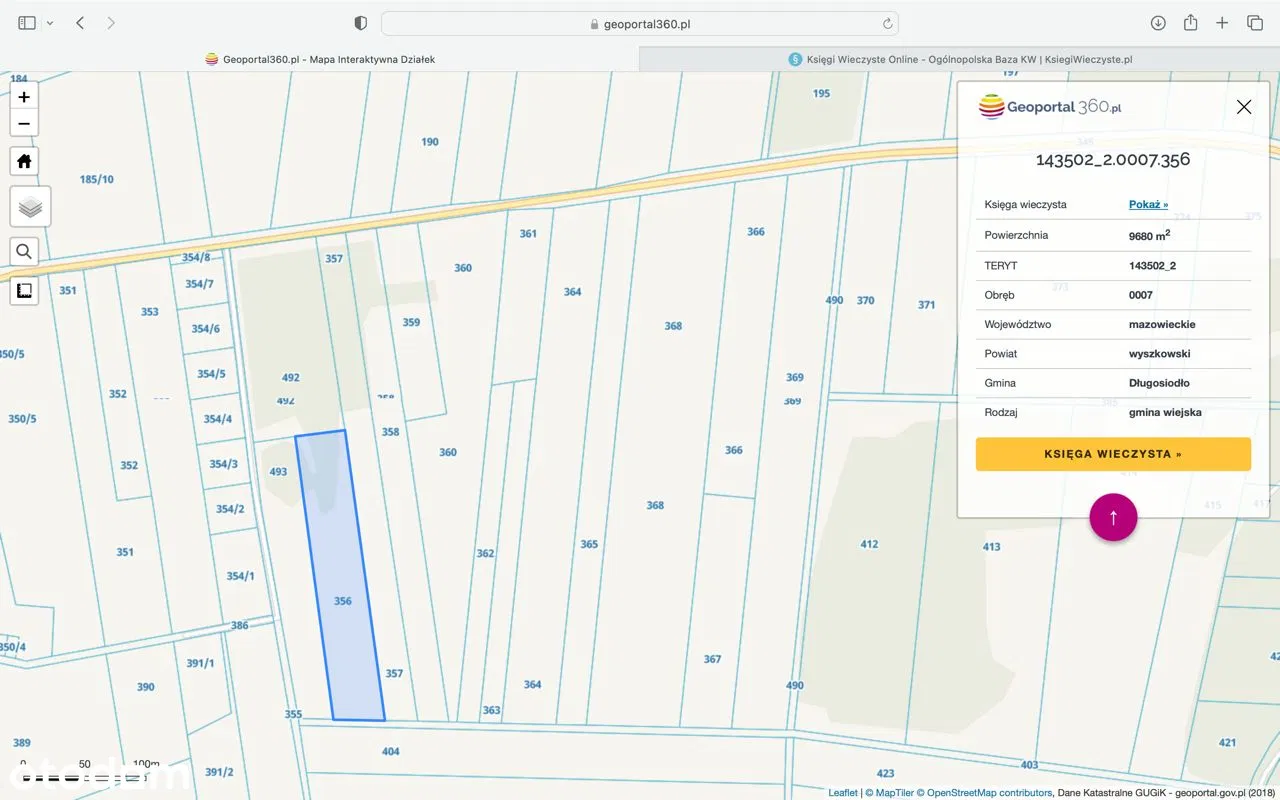Image resolution: width=1280 pixels, height=800 pixels.
Task: Select highlighted parcel 356 on map
Action: pyautogui.click(x=343, y=601)
